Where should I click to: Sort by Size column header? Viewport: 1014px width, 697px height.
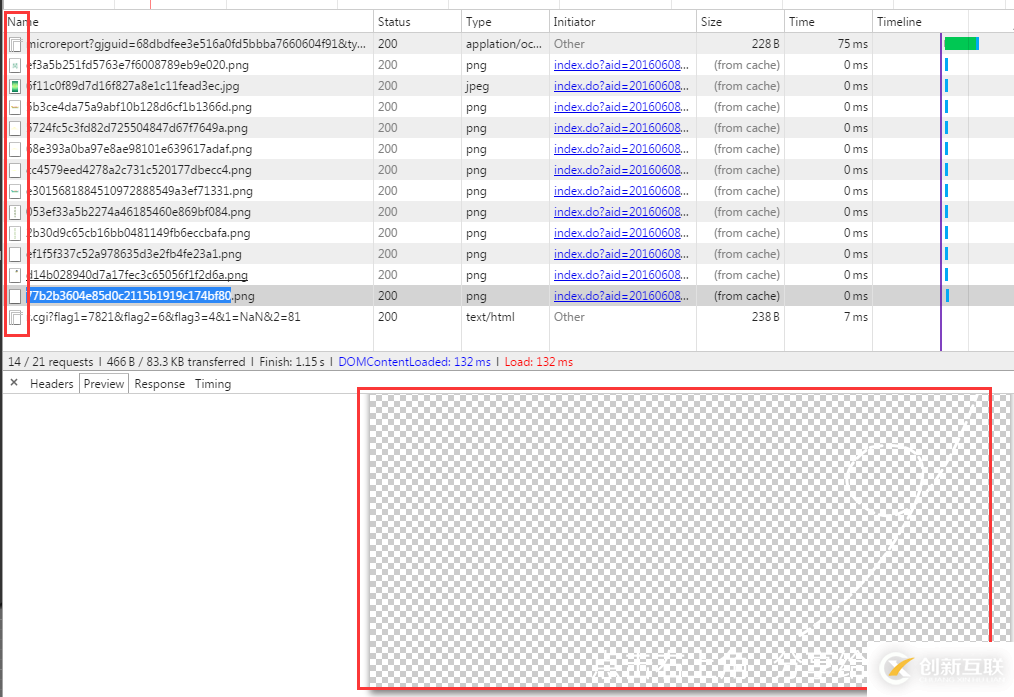click(x=740, y=22)
